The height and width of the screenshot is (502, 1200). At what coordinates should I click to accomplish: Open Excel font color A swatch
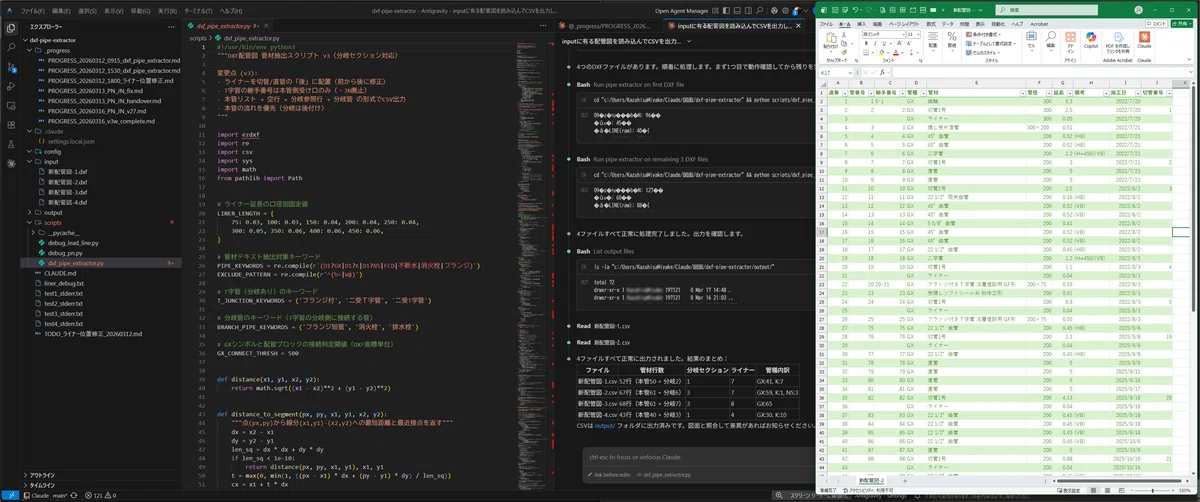click(896, 52)
